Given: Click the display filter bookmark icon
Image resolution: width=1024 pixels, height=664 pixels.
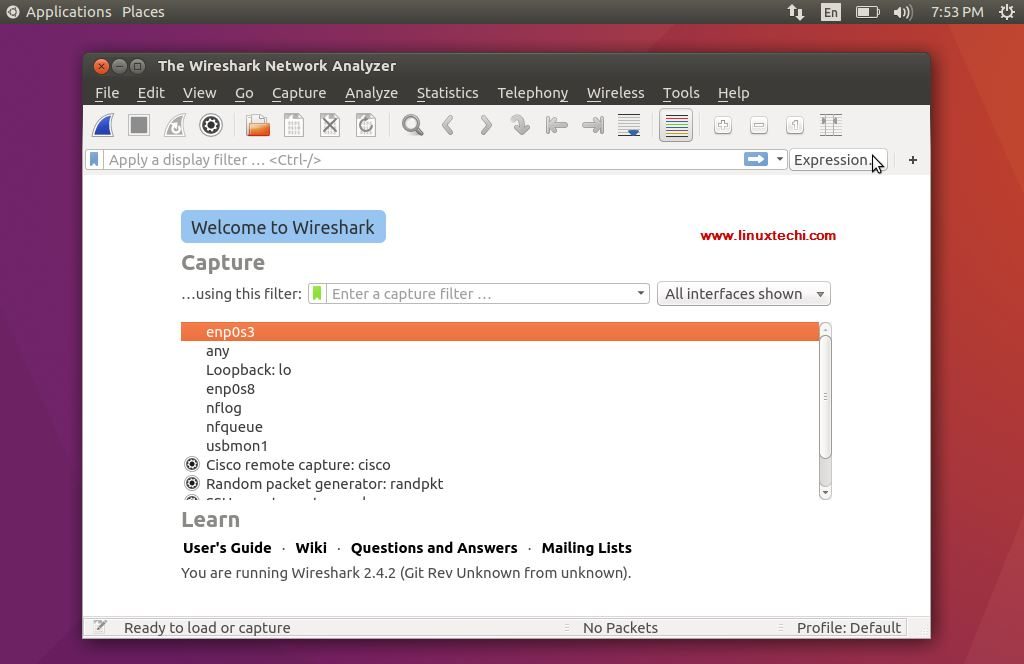Looking at the screenshot, I should (94, 159).
